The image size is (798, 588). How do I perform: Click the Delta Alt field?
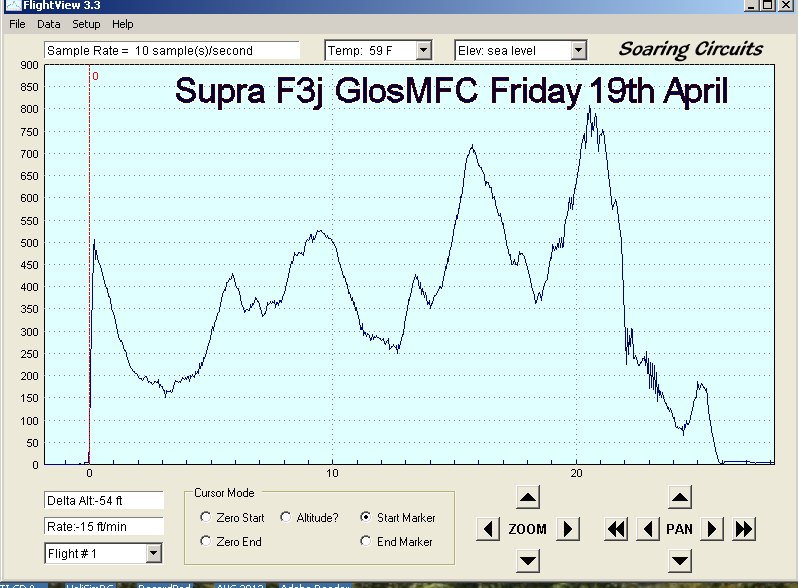[104, 500]
